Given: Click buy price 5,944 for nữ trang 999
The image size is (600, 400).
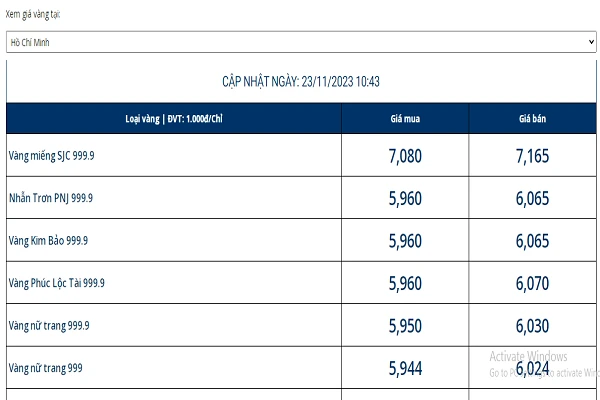Looking at the screenshot, I should click(405, 368).
